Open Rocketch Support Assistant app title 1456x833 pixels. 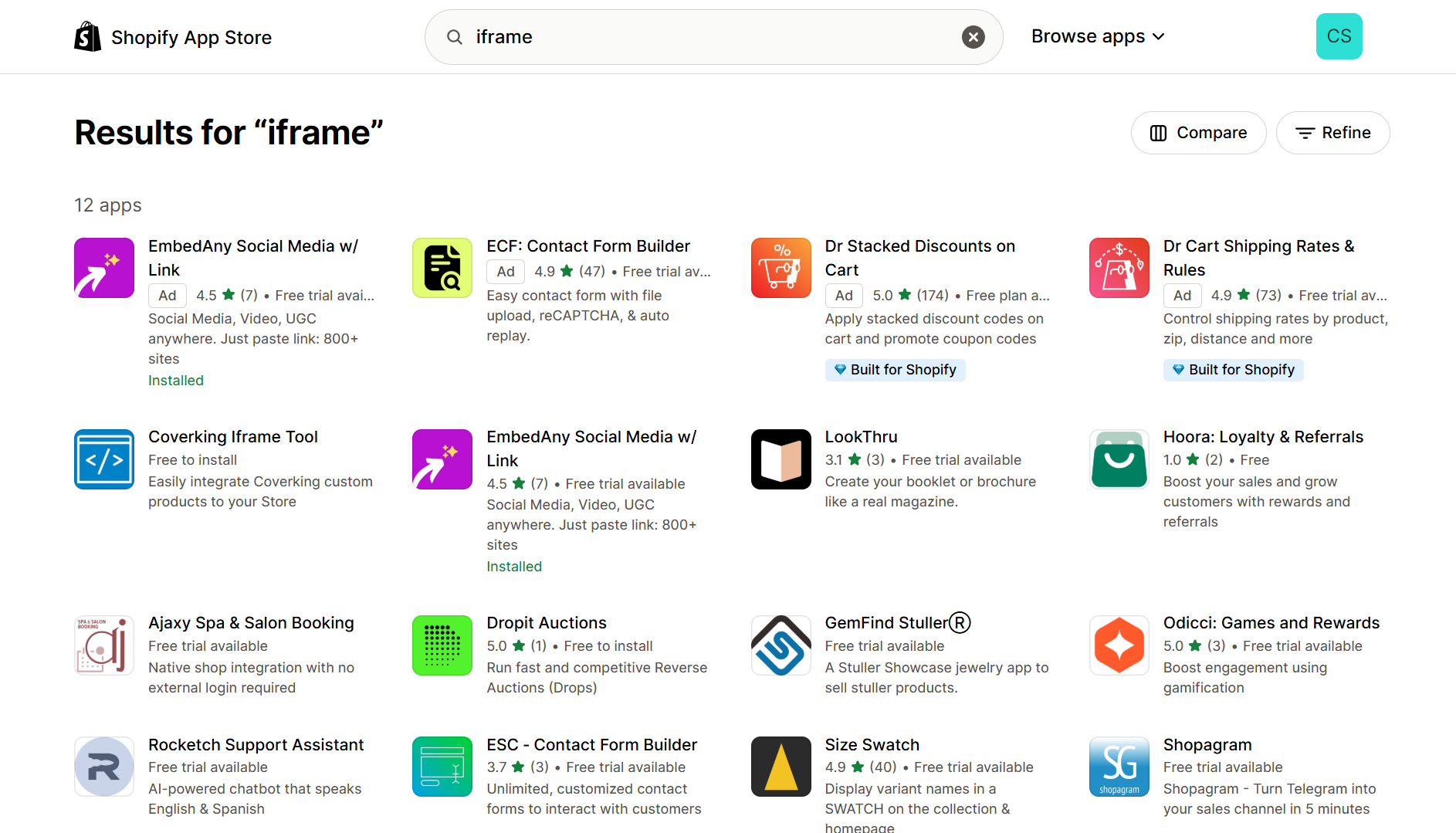tap(256, 745)
